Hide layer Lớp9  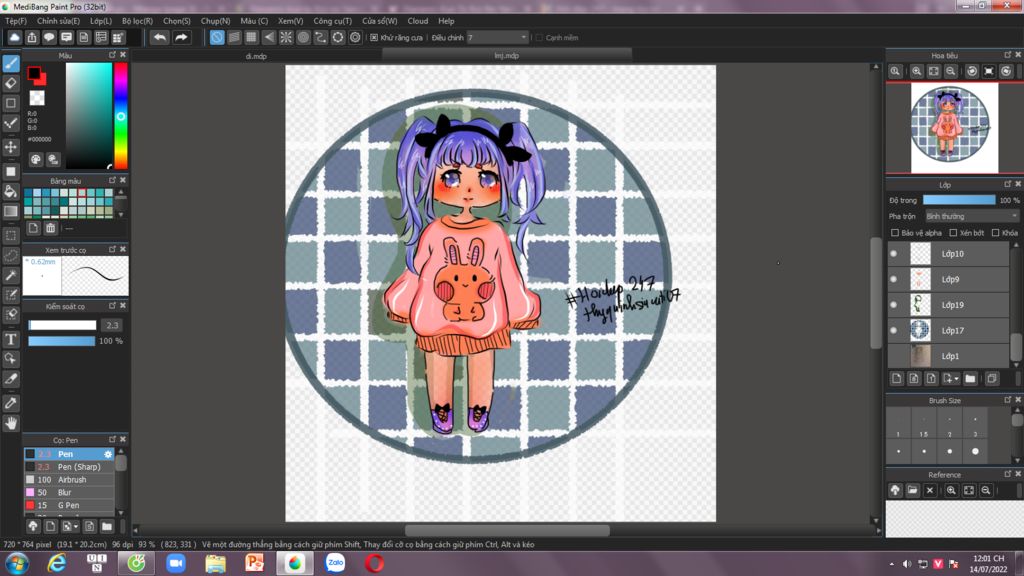[894, 279]
